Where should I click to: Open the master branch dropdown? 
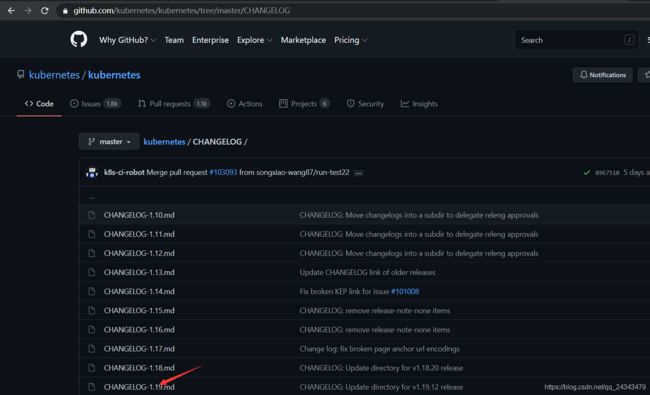pos(109,142)
